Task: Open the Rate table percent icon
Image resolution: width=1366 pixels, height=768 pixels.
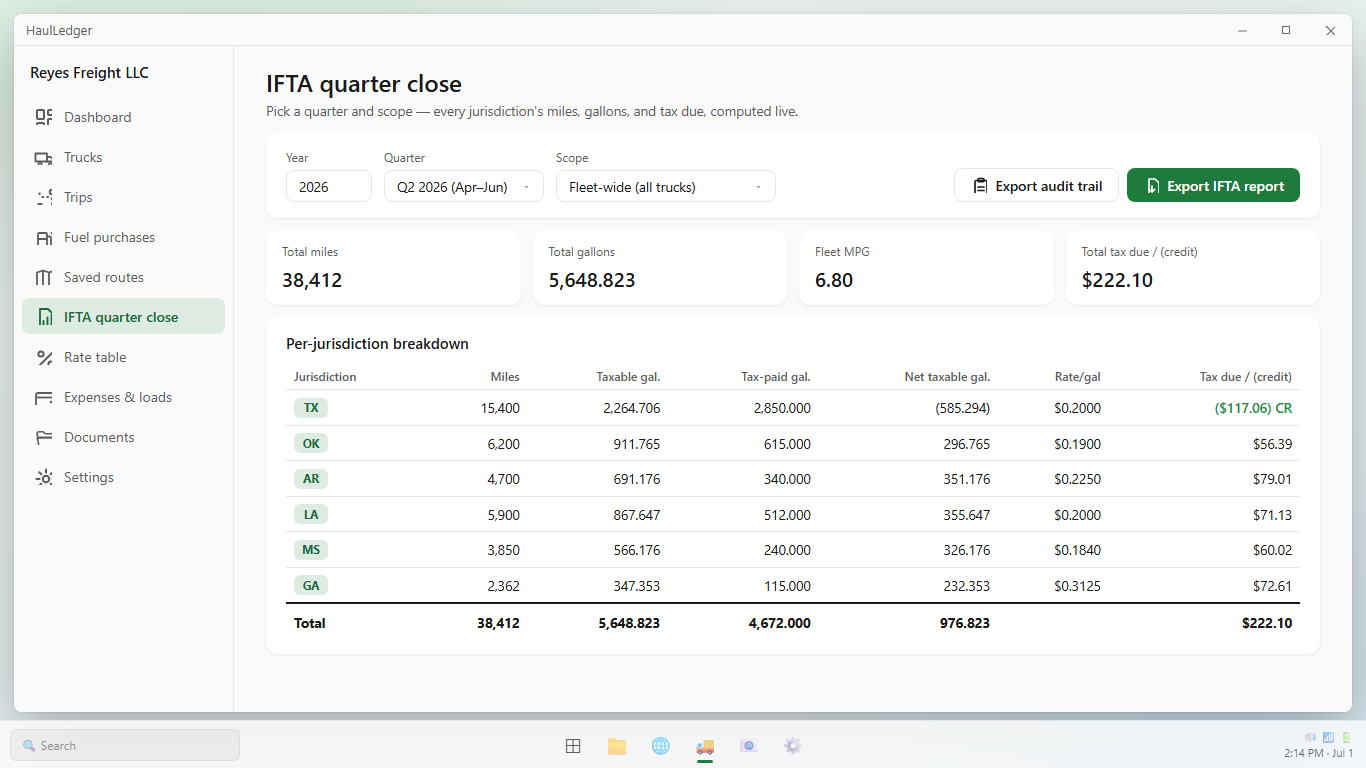Action: coord(44,357)
